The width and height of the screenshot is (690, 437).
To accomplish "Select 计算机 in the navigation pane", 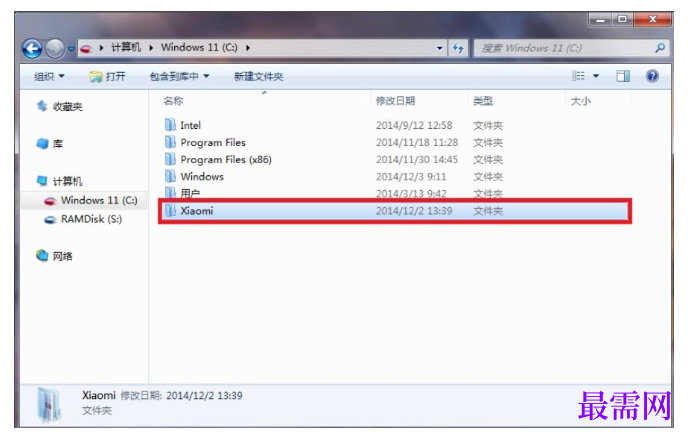I will pos(59,181).
